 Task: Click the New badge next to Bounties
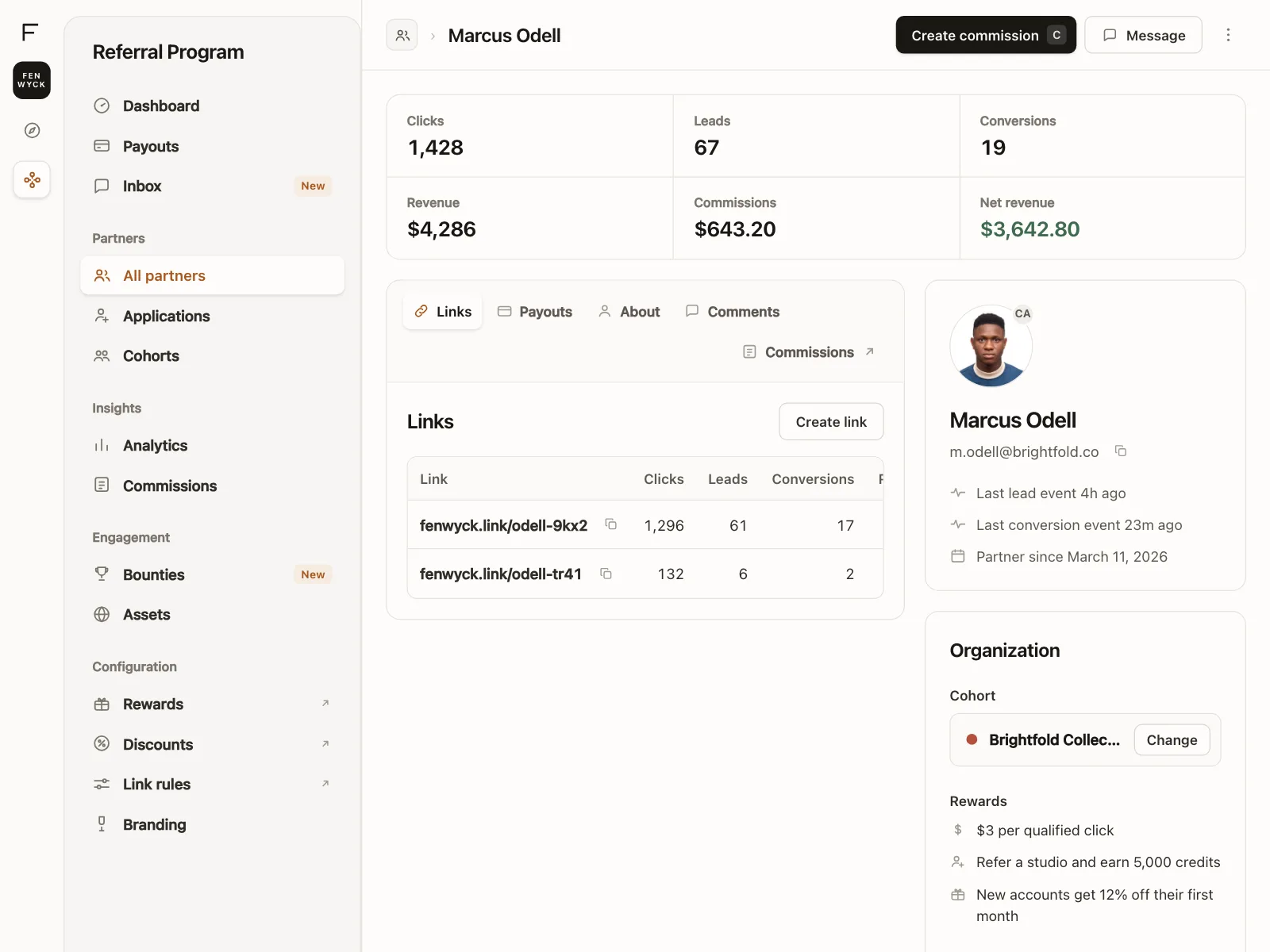coord(313,574)
